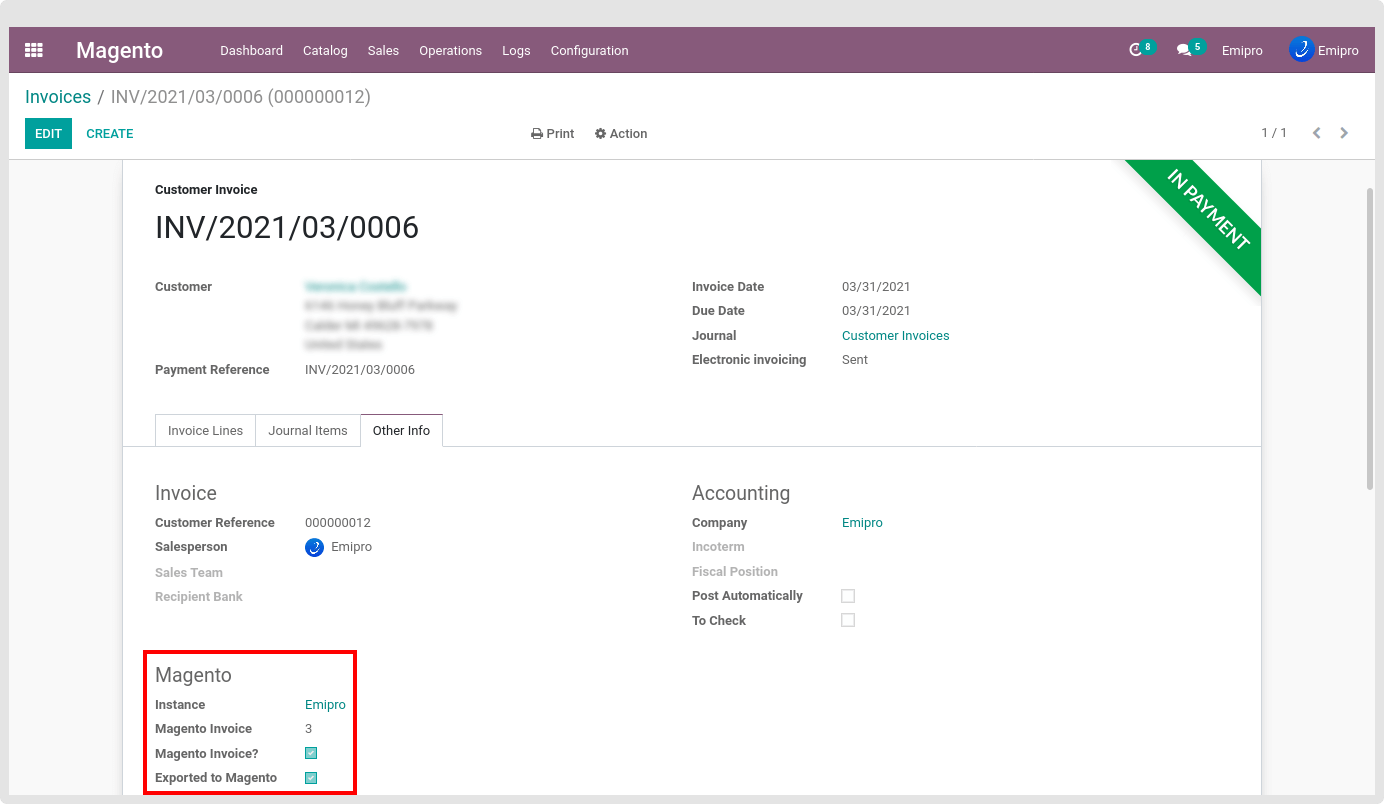Click the Payment Reference value INV/2021/03/0006
Screen dimensions: 1384x804
click(360, 369)
